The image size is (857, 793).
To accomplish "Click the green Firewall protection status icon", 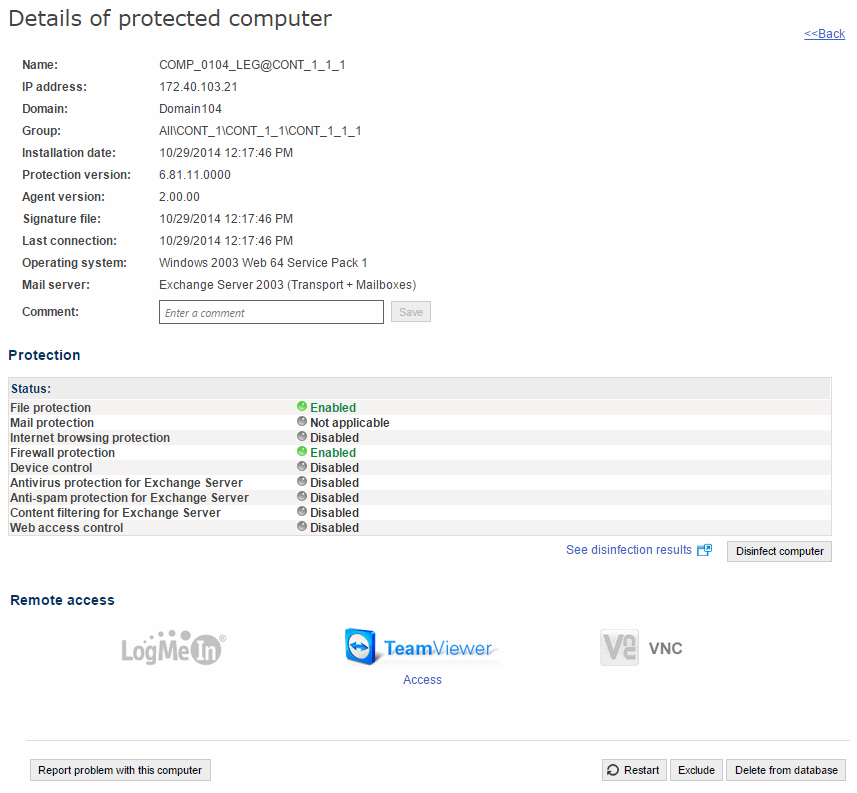I will coord(302,452).
